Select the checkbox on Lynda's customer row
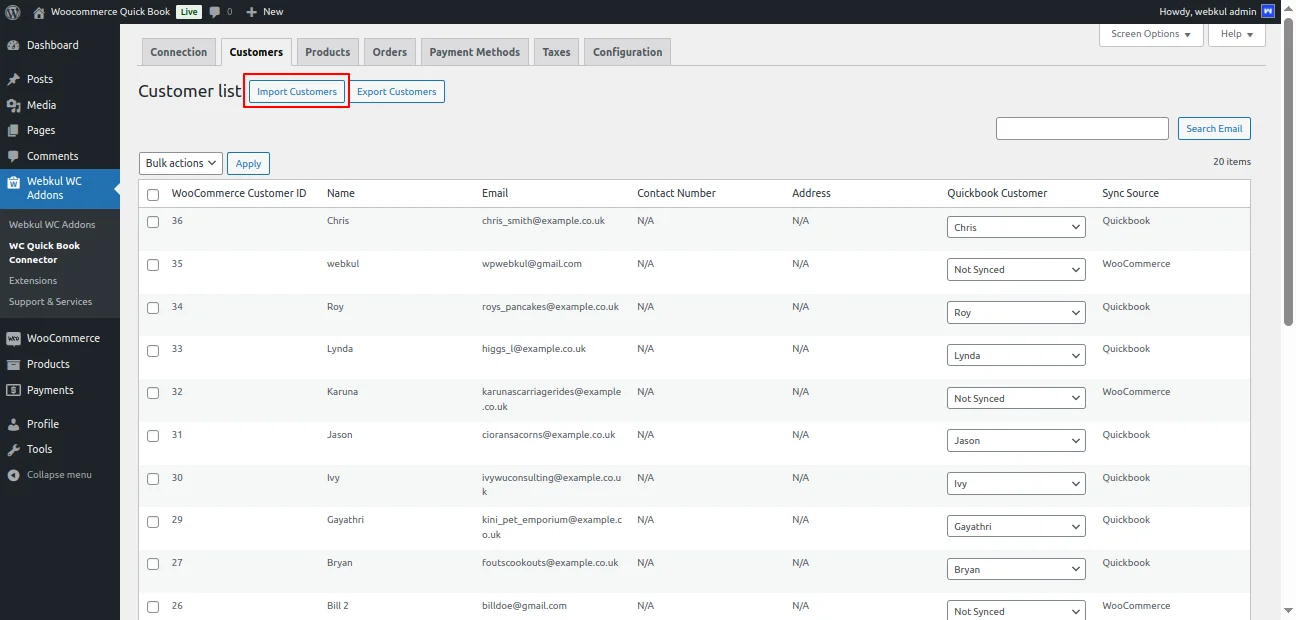This screenshot has width=1296, height=620. click(x=152, y=350)
